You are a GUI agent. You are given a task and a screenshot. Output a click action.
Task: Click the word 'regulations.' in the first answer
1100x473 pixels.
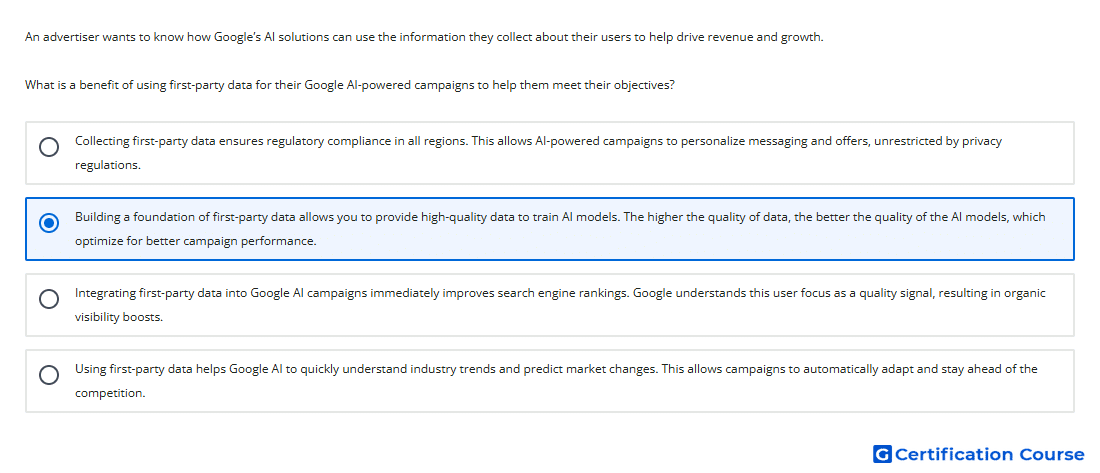(108, 166)
